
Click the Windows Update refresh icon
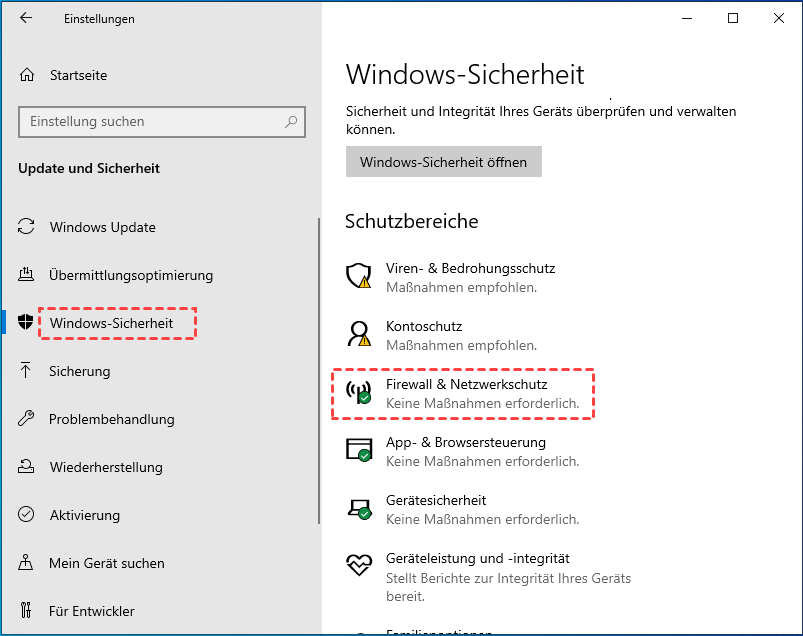coord(27,227)
